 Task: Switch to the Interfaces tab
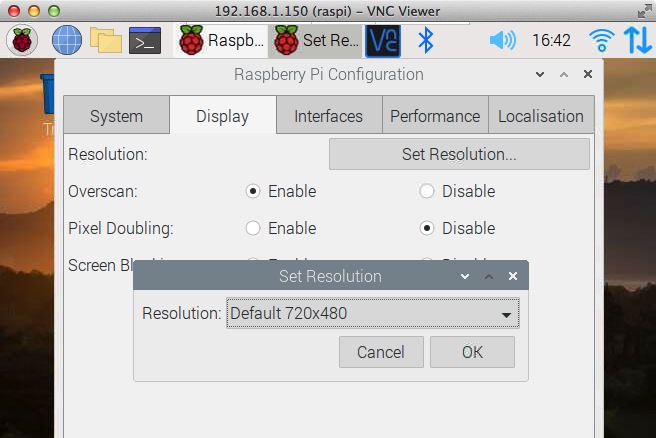click(x=328, y=116)
